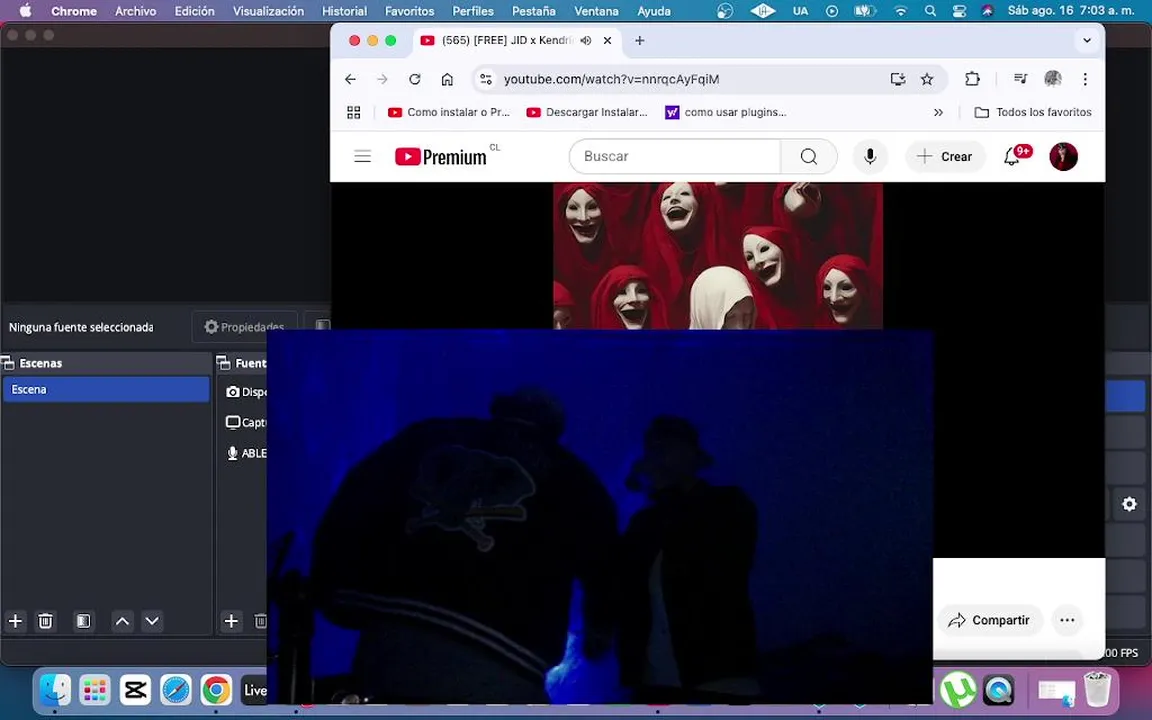The image size is (1152, 720).
Task: Open the Archivo menu
Action: coord(135,11)
